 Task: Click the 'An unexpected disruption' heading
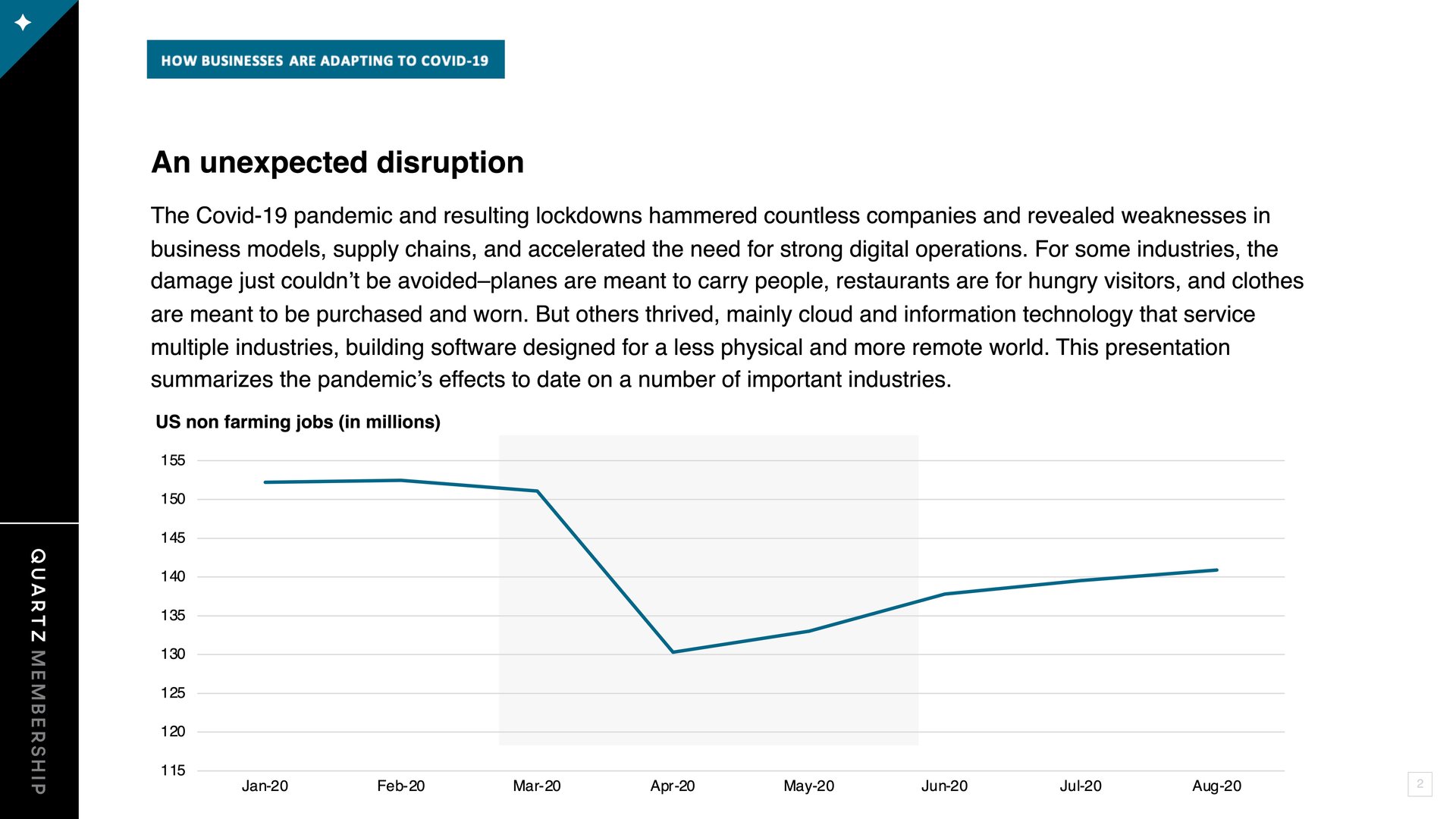pos(337,162)
